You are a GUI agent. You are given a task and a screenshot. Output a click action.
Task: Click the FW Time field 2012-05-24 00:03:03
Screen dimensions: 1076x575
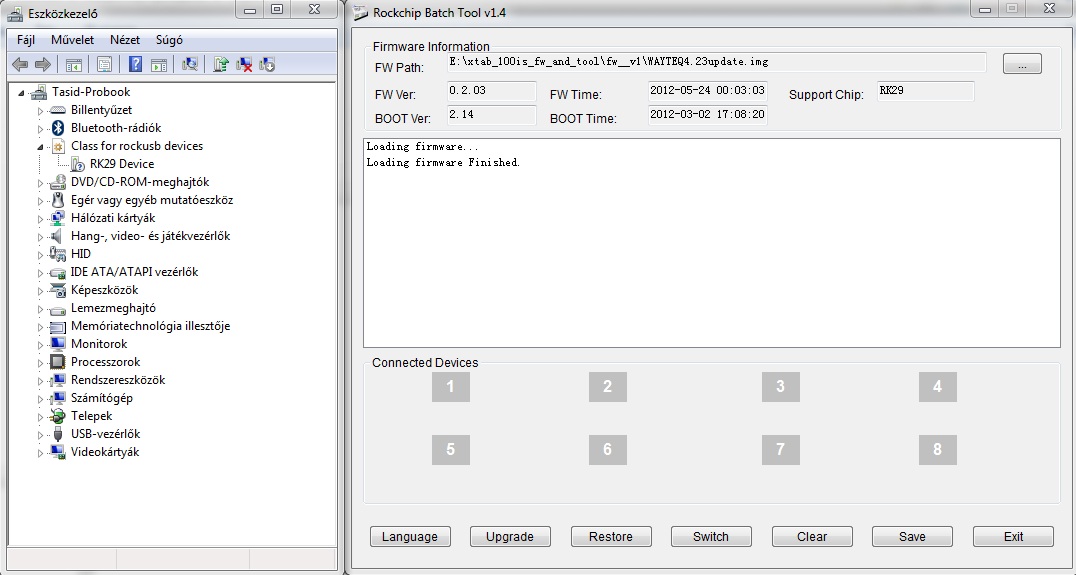[x=707, y=91]
